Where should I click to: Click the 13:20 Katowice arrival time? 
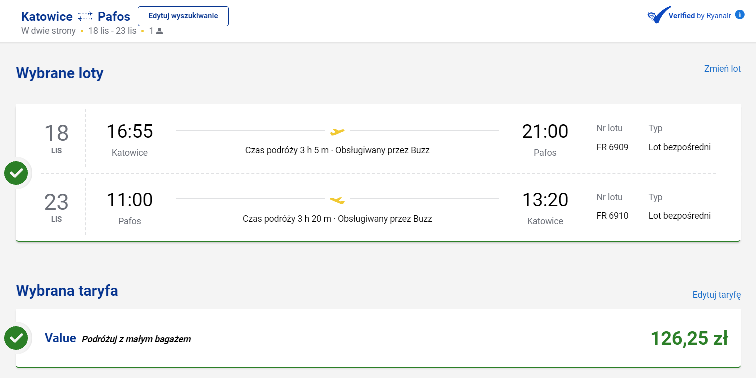[545, 200]
